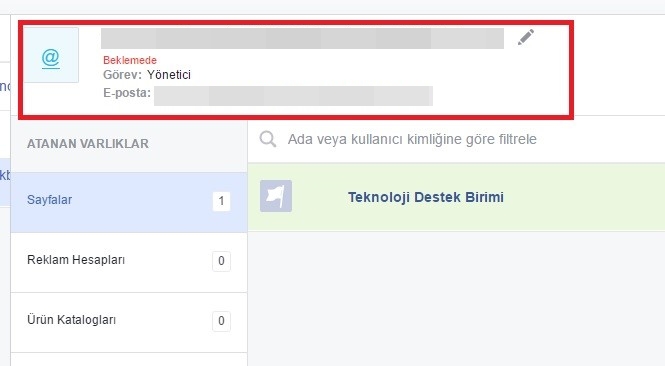Click the 0 badge beside Reklam Hesapları
Viewport: 665px width, 366px height.
[221, 261]
